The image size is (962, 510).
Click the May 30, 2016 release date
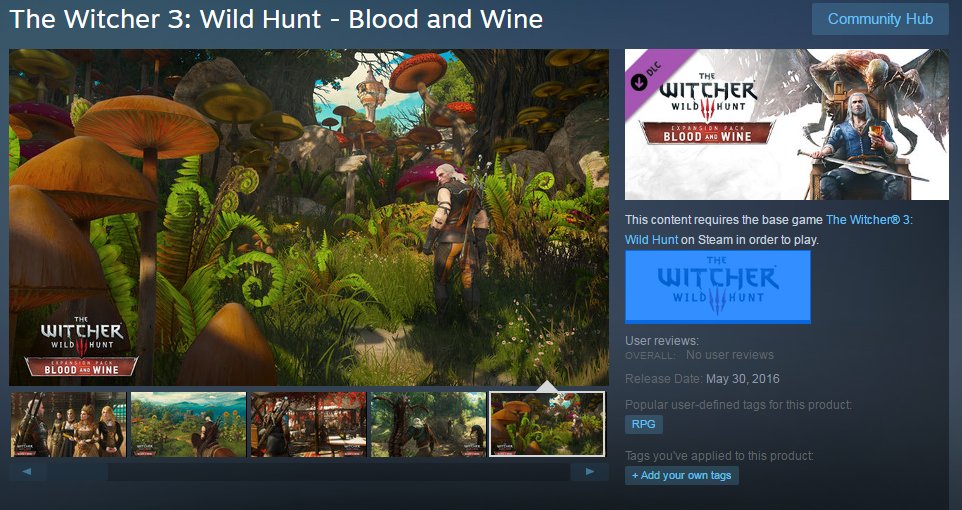click(x=742, y=379)
